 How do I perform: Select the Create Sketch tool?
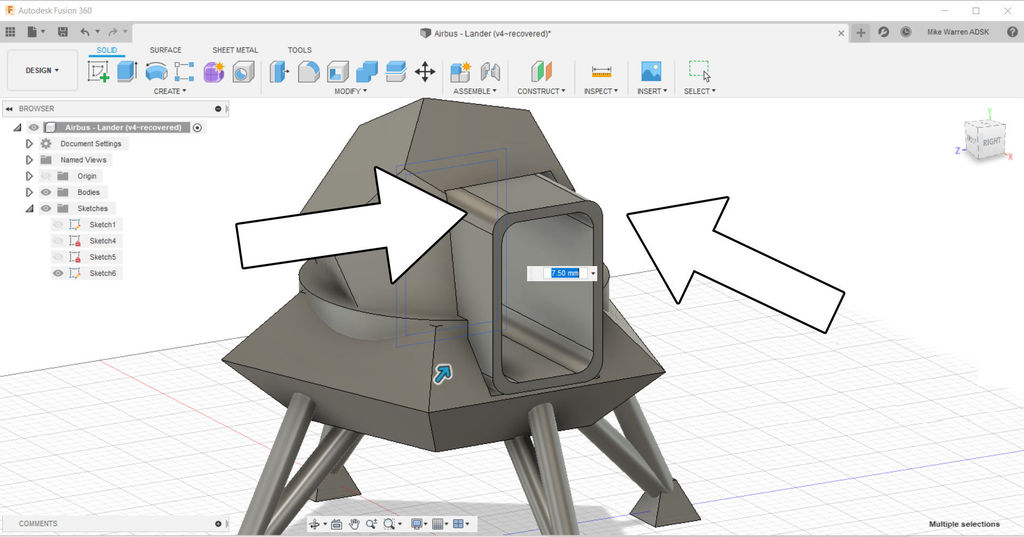pos(98,71)
